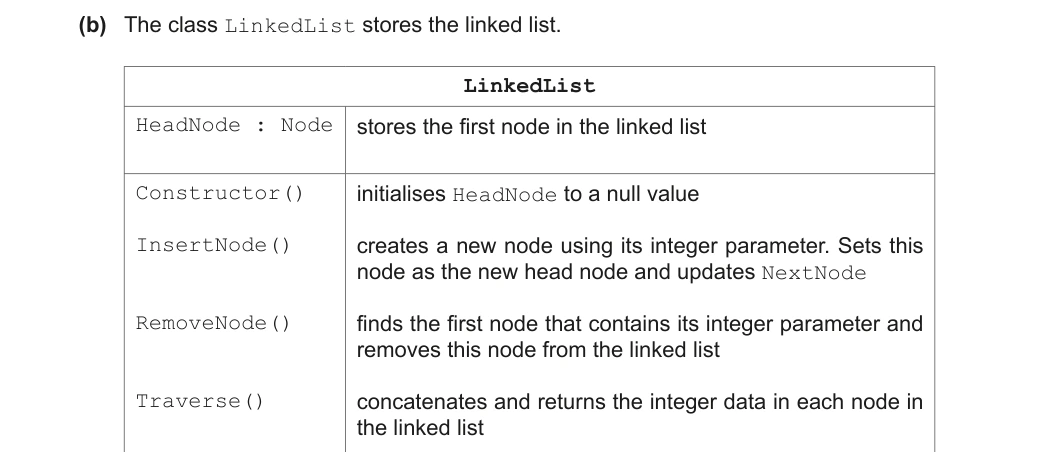
Task: Click the question label (b)
Action: [93, 25]
